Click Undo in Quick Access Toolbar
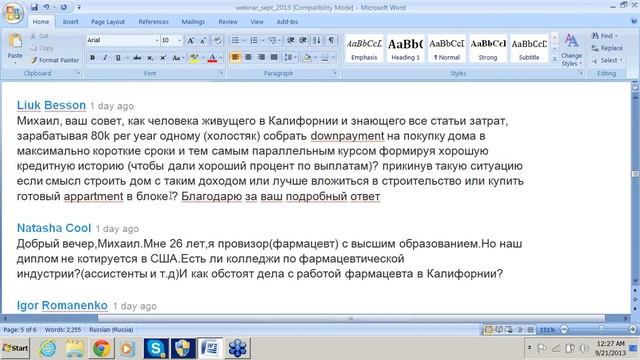This screenshot has height=360, width=640. [47, 7]
